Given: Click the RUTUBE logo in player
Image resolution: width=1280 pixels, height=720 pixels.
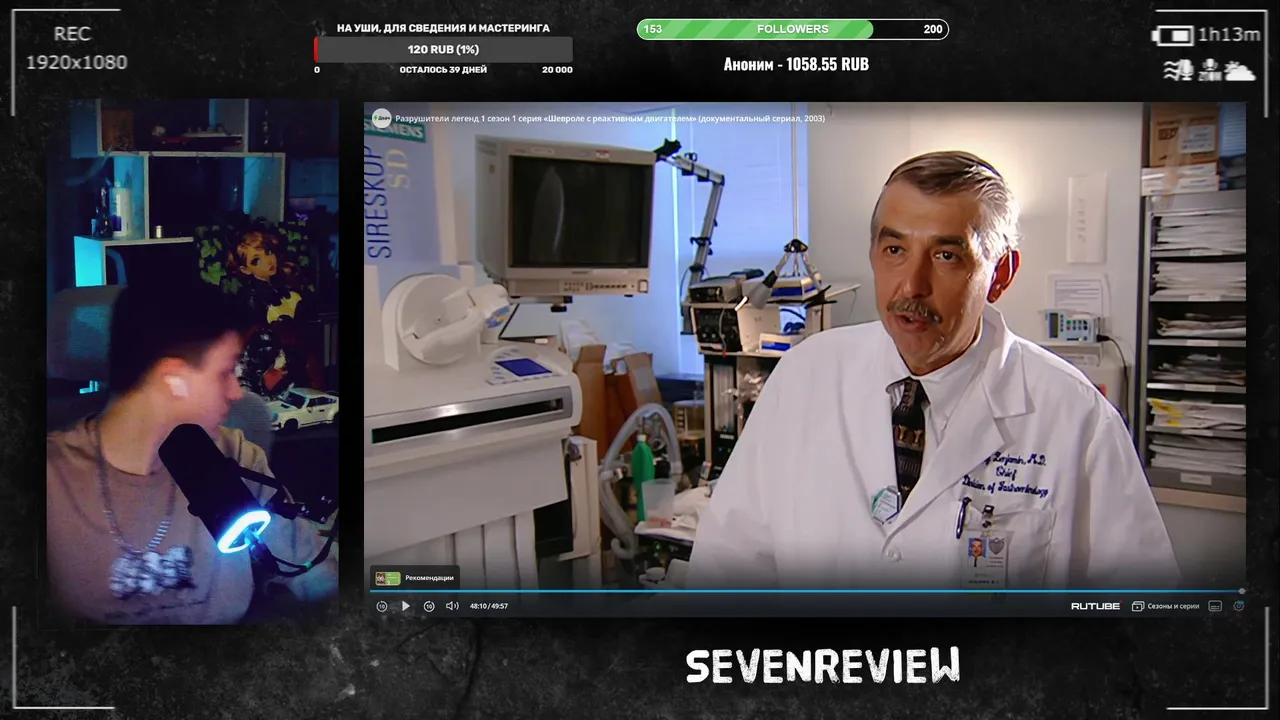Looking at the screenshot, I should pos(1095,606).
